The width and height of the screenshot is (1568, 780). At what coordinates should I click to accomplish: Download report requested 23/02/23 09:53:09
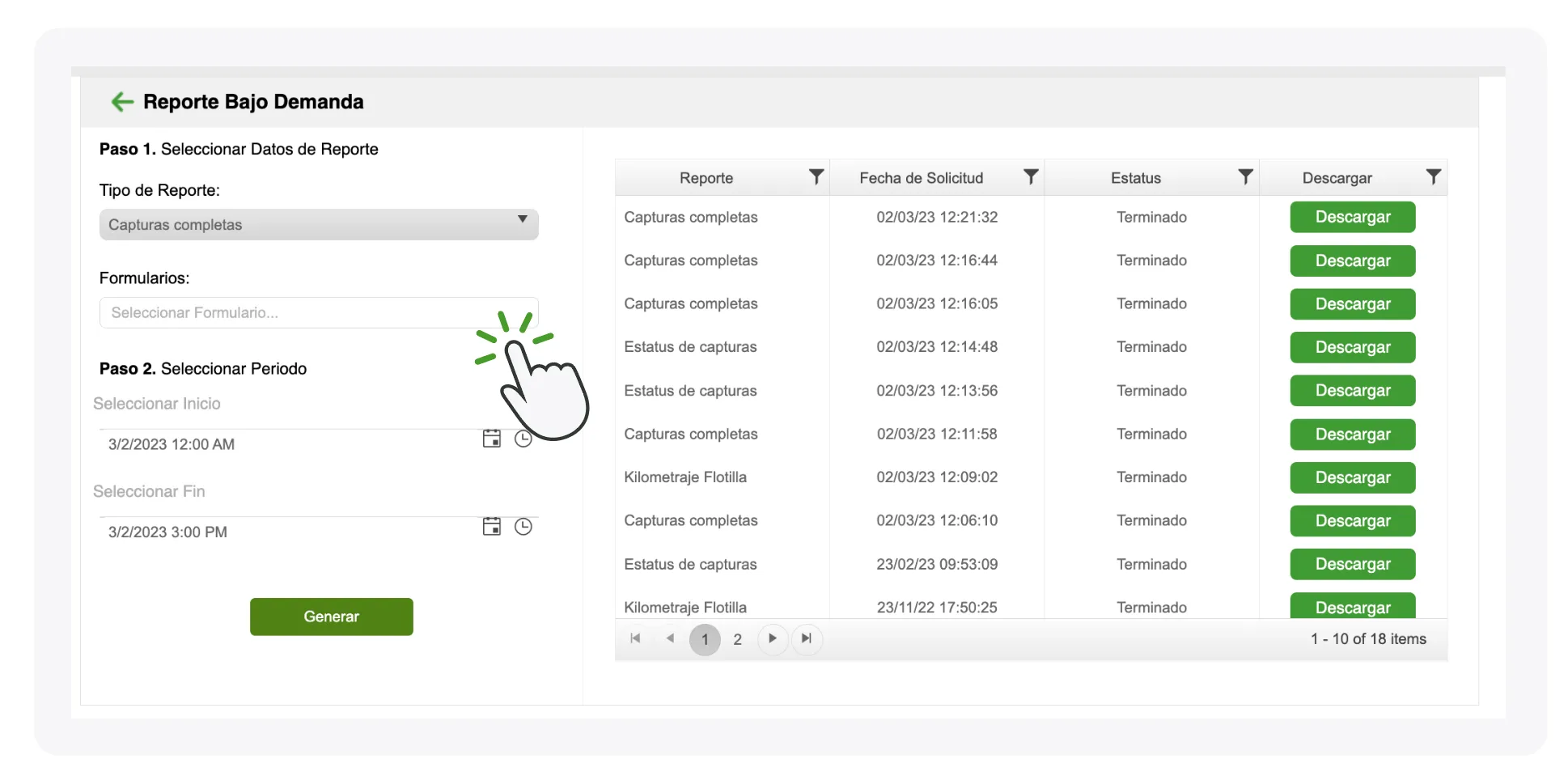[1353, 564]
